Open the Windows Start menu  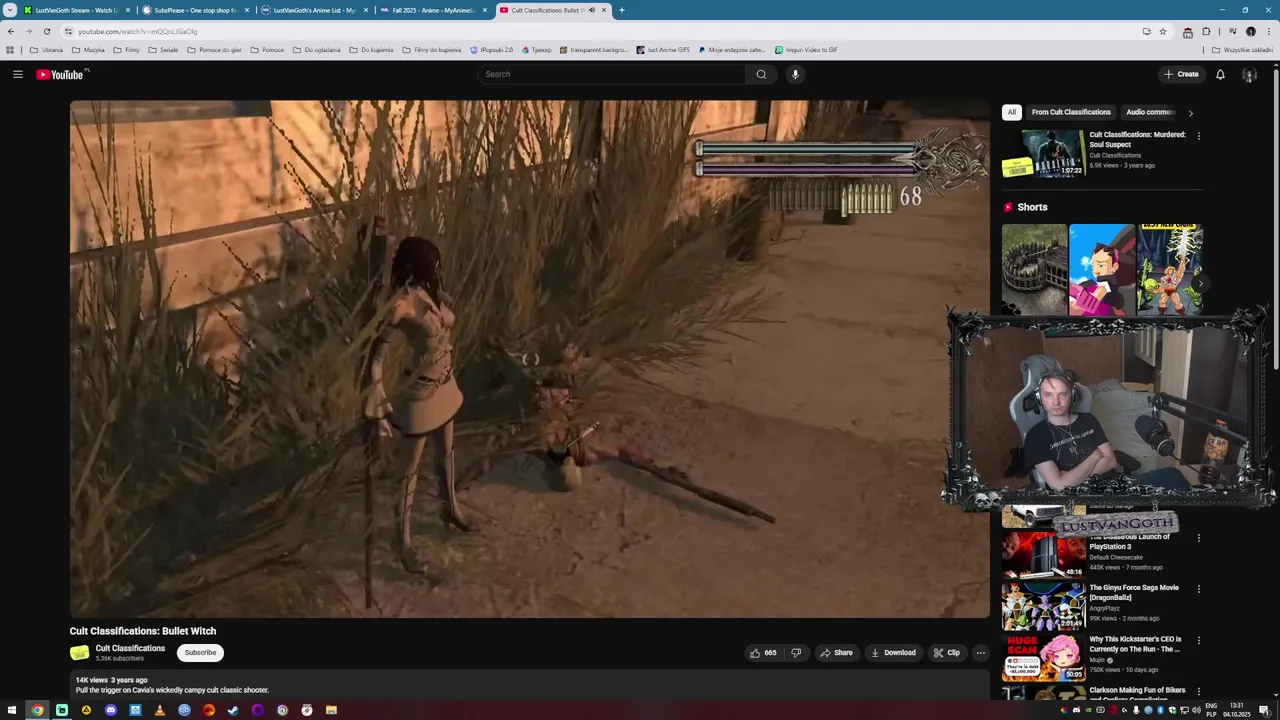click(13, 710)
